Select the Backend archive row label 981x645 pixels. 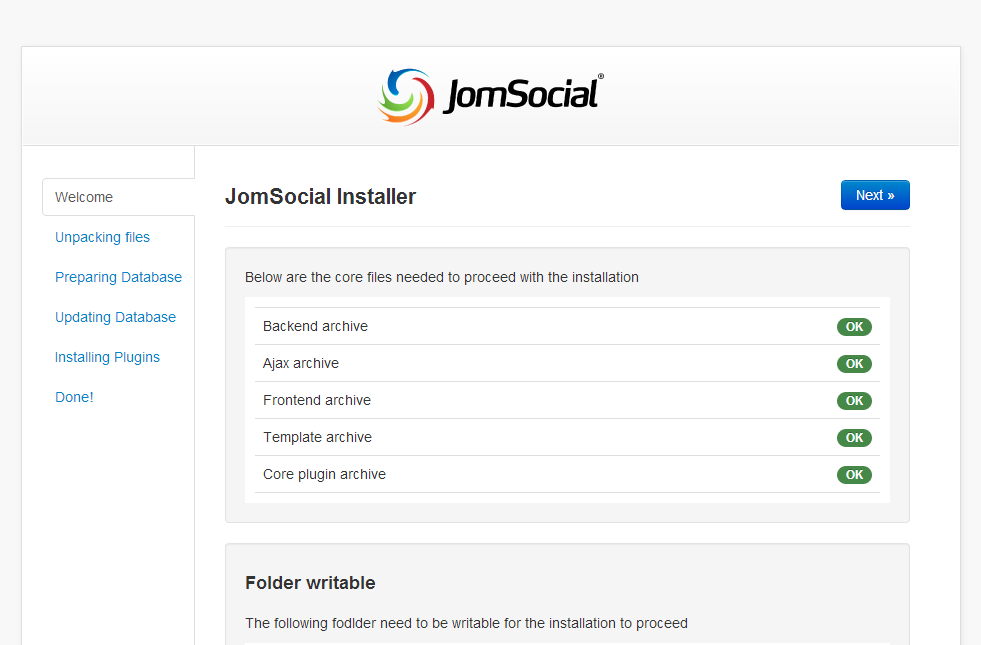click(x=315, y=326)
